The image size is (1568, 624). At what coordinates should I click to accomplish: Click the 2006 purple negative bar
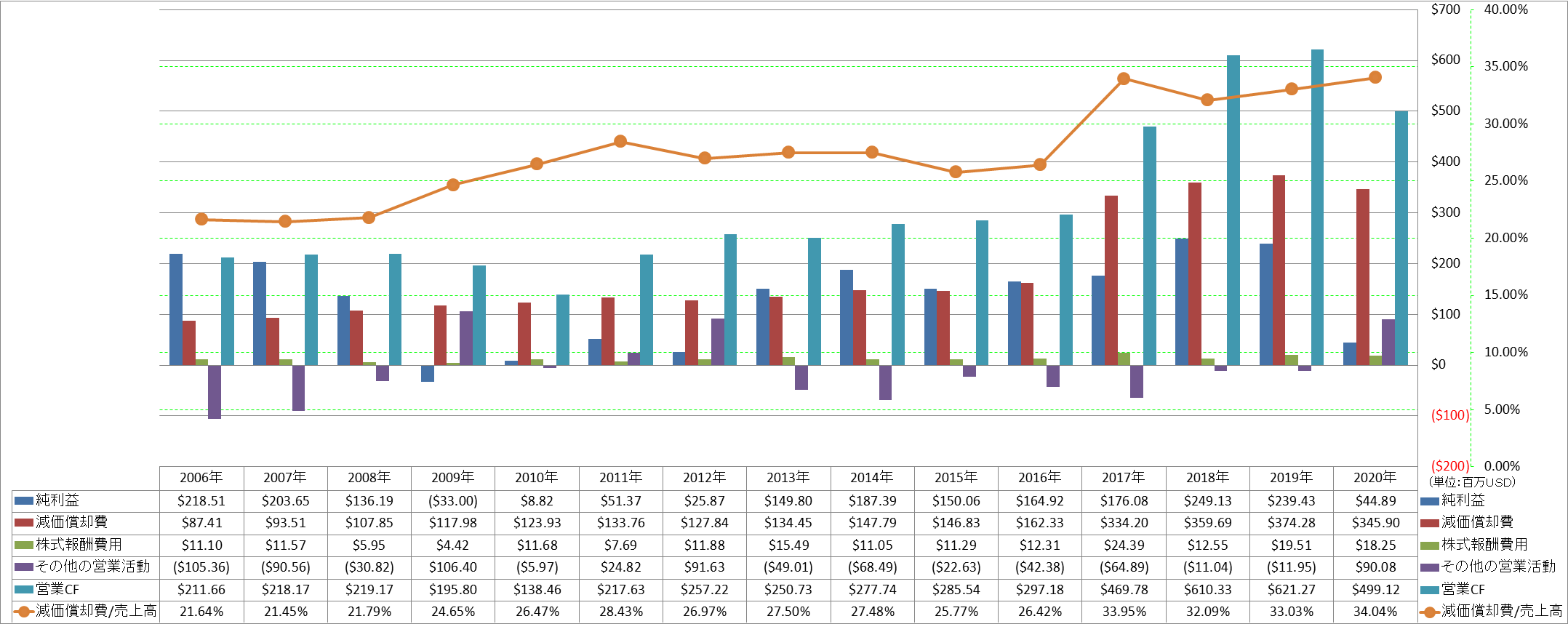click(x=215, y=392)
